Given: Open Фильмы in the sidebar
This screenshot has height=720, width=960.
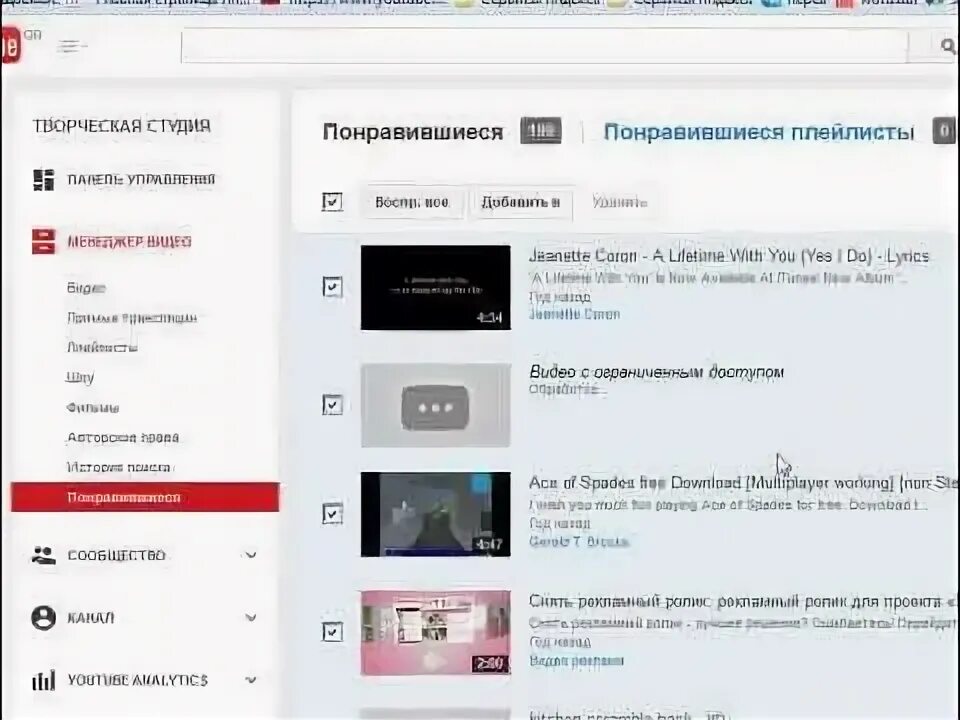Looking at the screenshot, I should click(x=92, y=408).
